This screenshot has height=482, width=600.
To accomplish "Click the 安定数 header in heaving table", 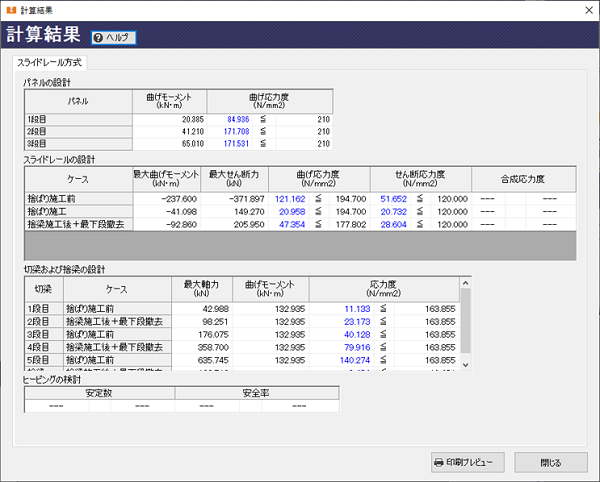I will (99, 393).
